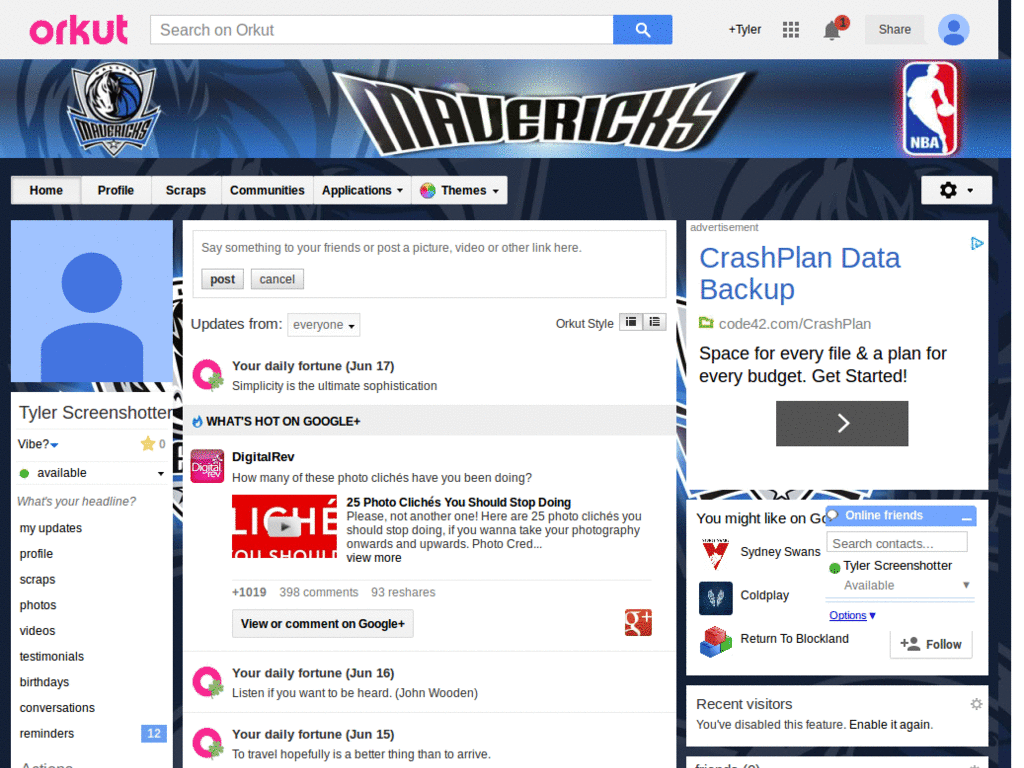
Task: Click view more on DigitalRev post
Action: (x=374, y=558)
